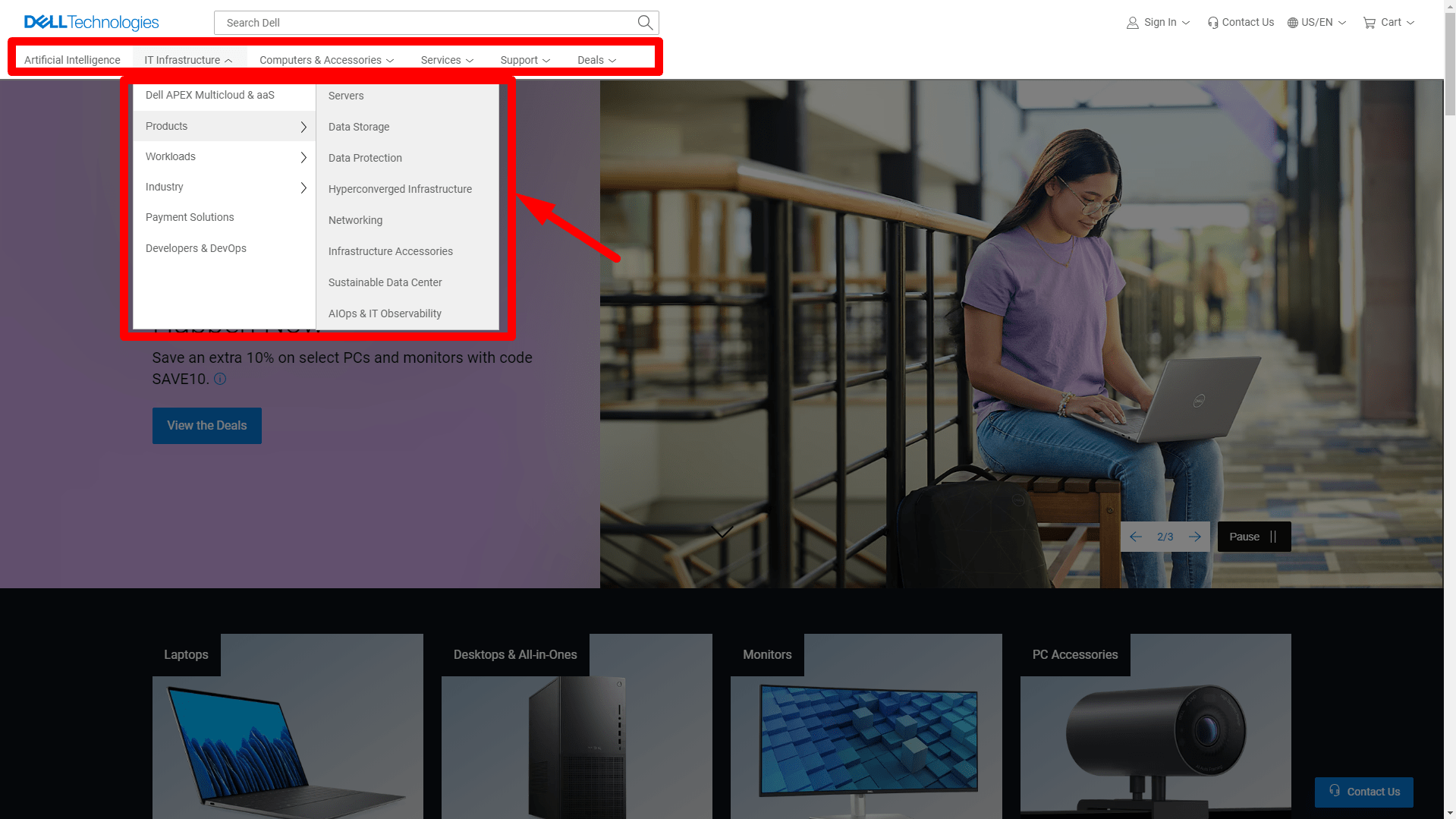The width and height of the screenshot is (1456, 819).
Task: Click the shopping cart icon
Action: 1370,23
